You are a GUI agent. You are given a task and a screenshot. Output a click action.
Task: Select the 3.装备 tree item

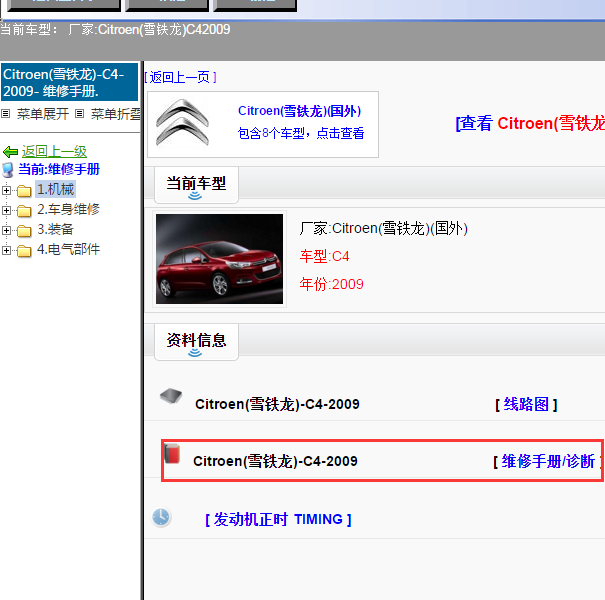coord(55,229)
